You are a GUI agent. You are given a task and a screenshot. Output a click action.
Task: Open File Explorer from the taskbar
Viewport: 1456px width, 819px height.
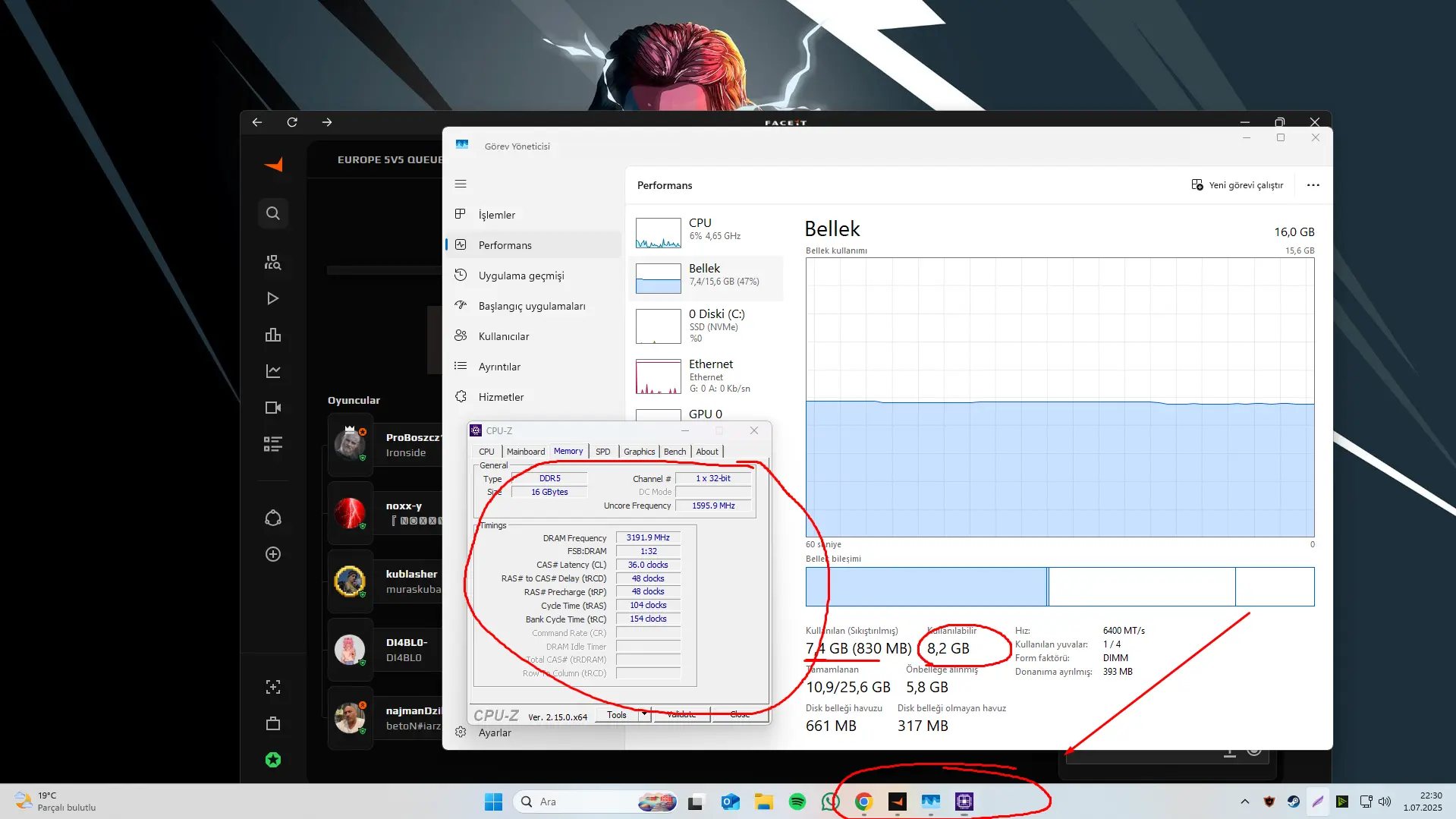[764, 802]
